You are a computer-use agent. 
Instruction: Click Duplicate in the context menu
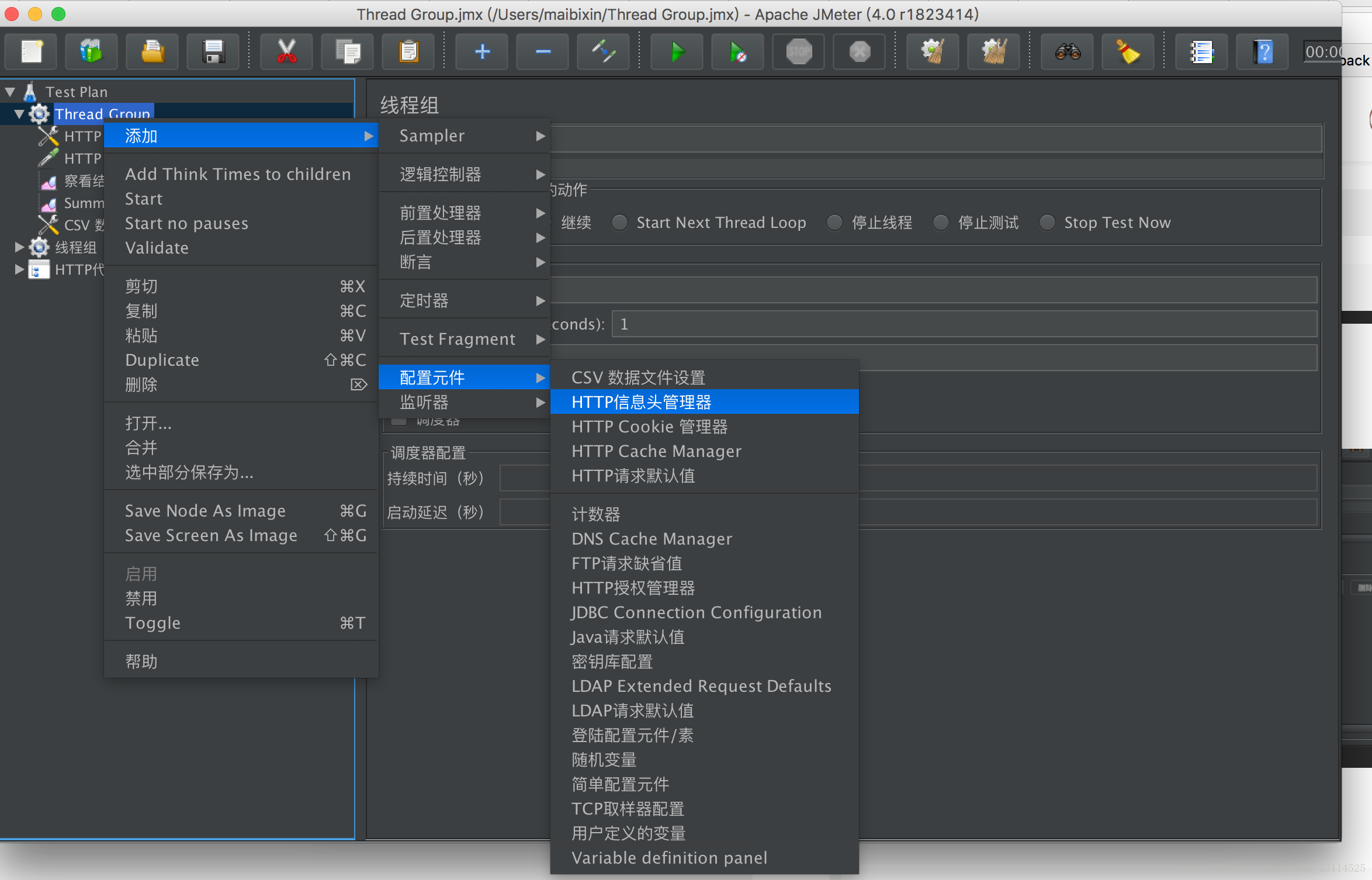coord(241,360)
